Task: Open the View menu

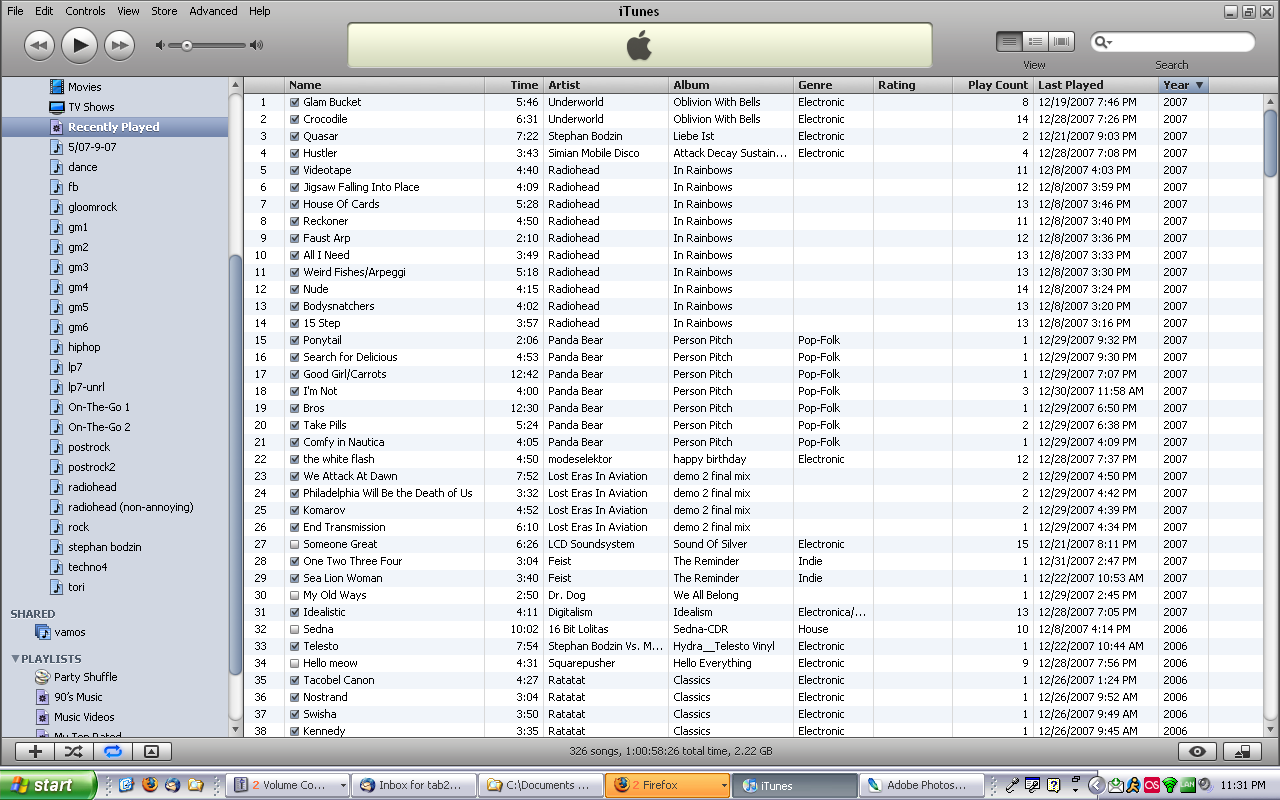Action: coord(128,11)
